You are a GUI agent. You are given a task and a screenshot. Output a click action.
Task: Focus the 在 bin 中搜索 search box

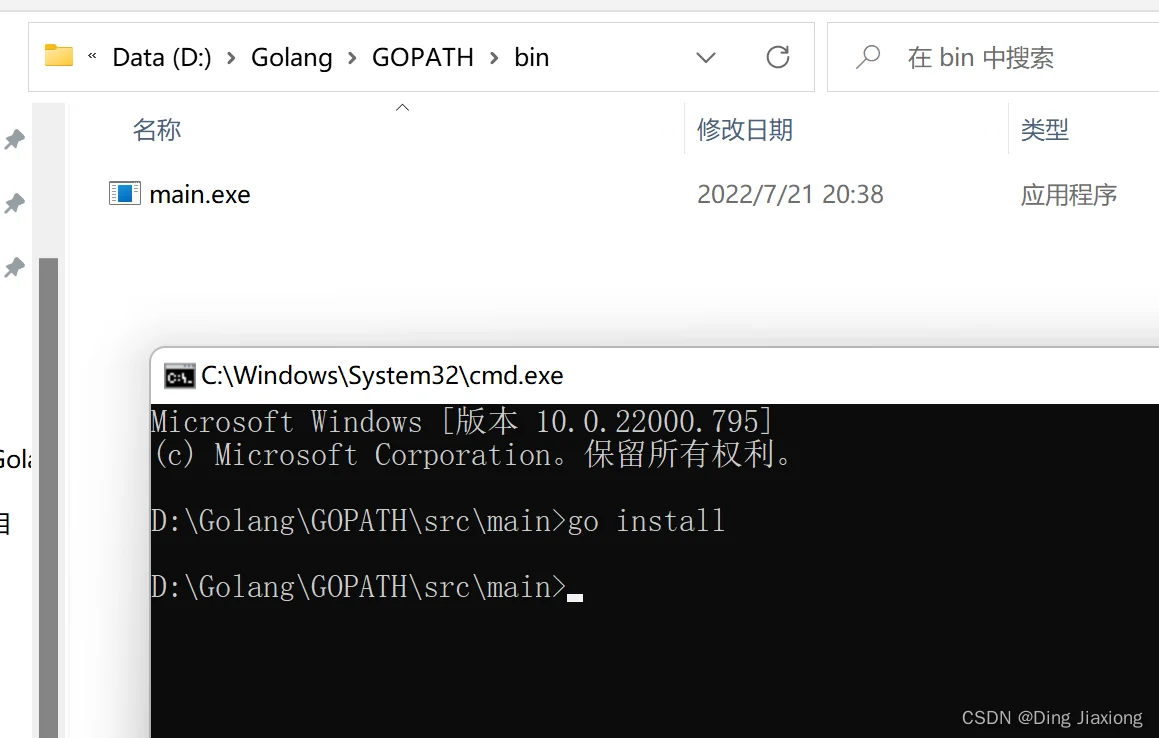[x=993, y=57]
